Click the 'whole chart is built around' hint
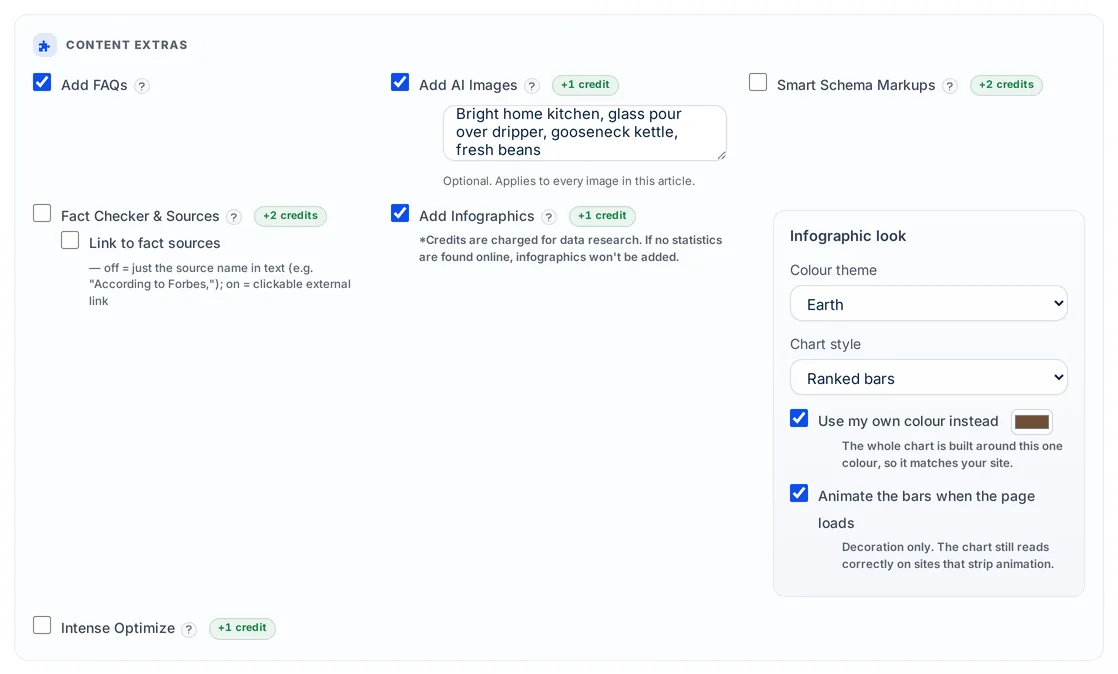 tap(952, 454)
